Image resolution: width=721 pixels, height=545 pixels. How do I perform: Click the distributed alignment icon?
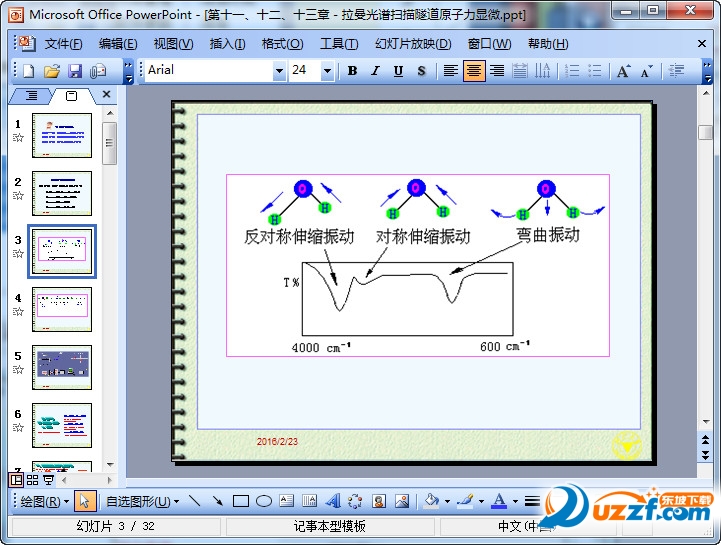point(520,71)
